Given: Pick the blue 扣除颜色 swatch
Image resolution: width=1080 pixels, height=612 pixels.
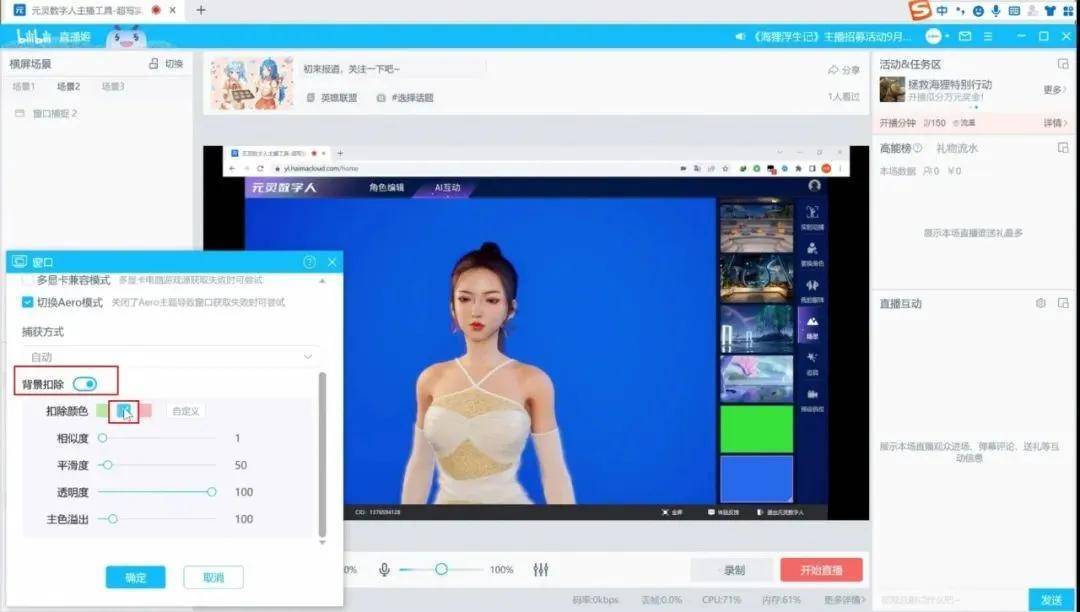Looking at the screenshot, I should (123, 411).
